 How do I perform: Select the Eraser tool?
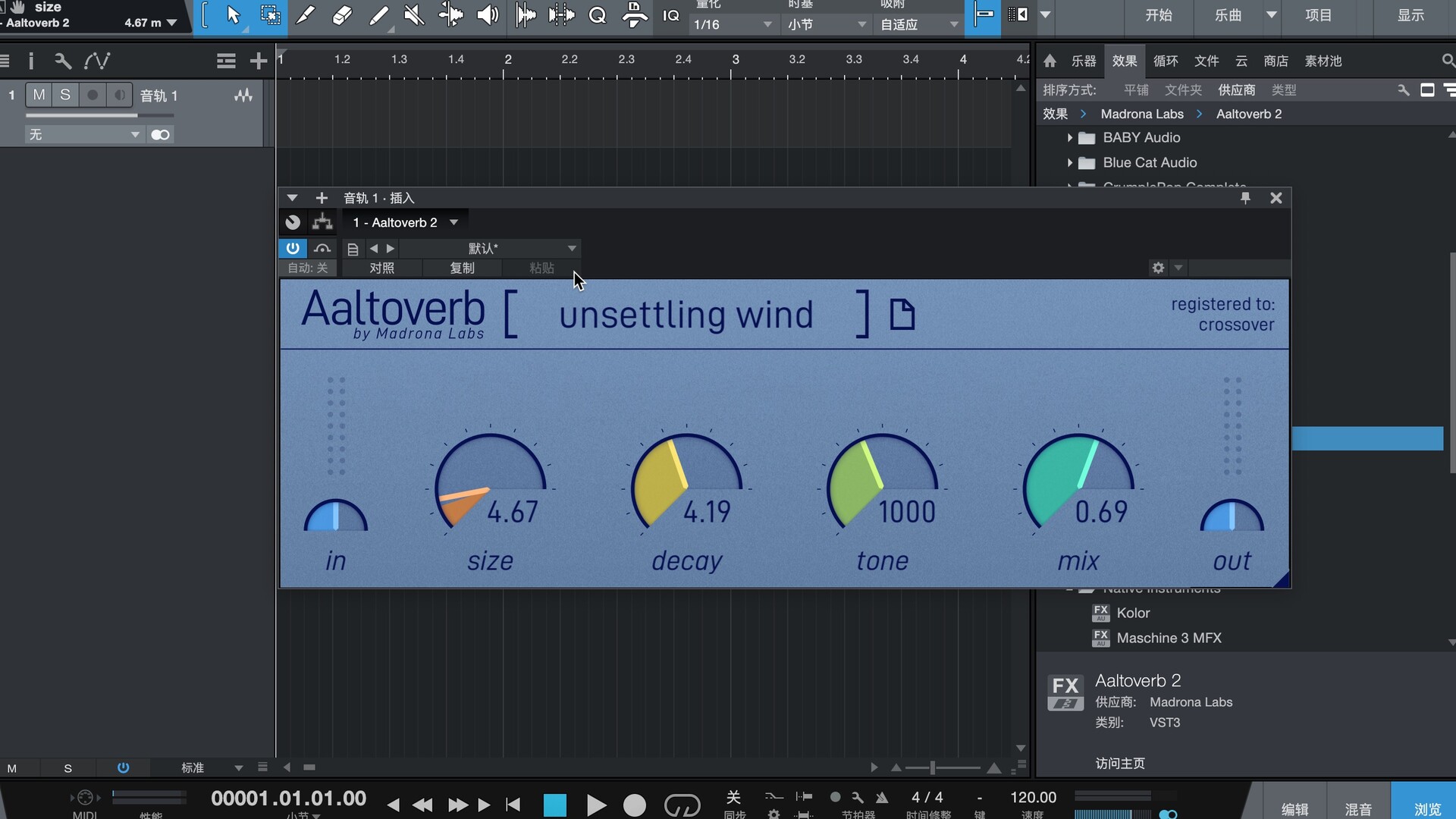(342, 15)
